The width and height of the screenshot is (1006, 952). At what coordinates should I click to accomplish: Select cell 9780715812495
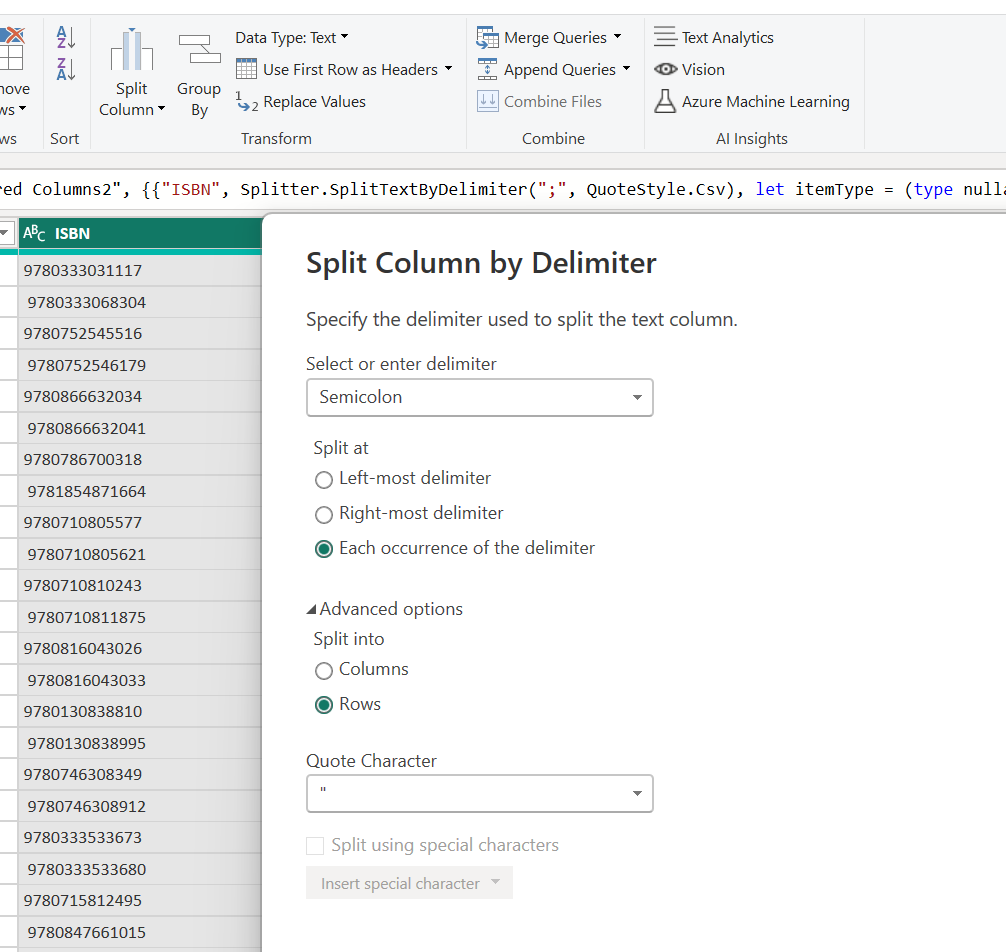tap(140, 899)
